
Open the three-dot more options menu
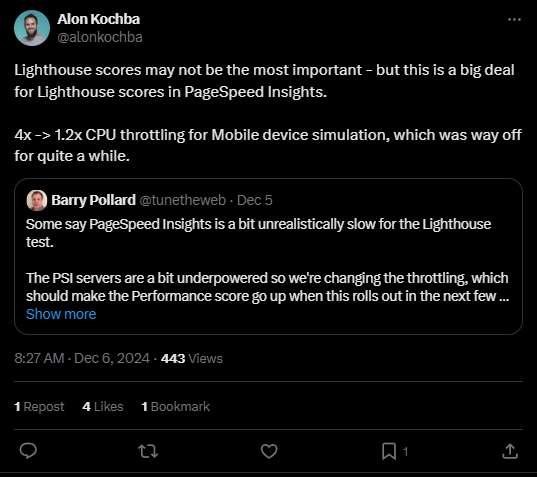[514, 20]
